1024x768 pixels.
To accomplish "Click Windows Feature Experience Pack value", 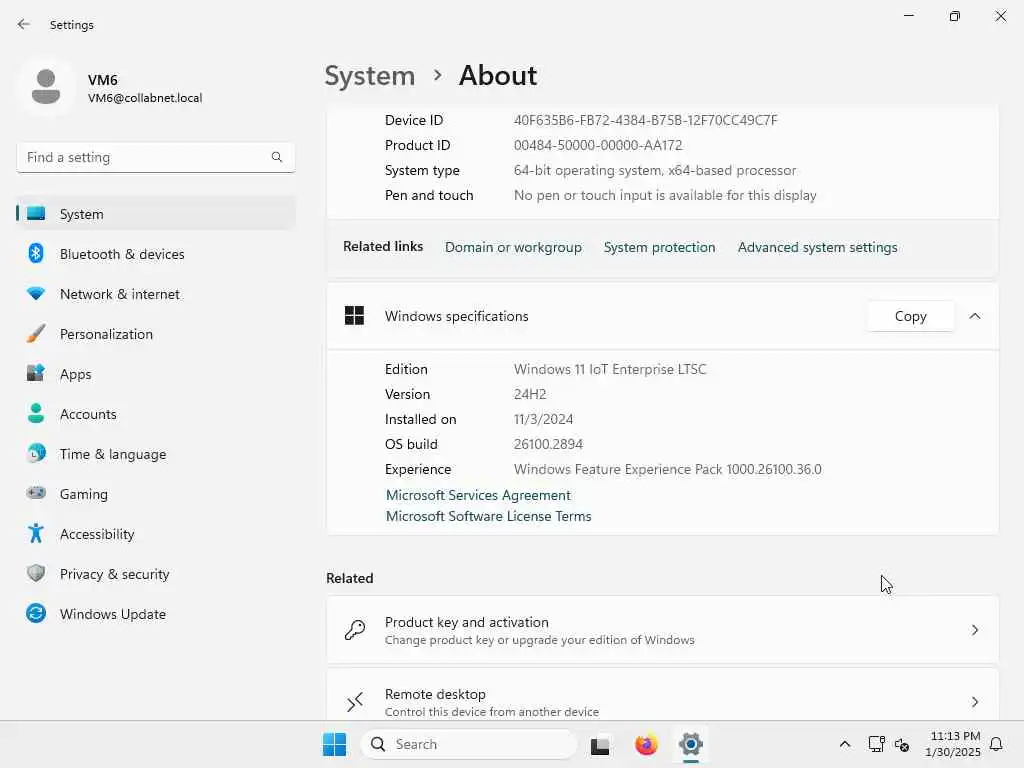I will 667,470.
